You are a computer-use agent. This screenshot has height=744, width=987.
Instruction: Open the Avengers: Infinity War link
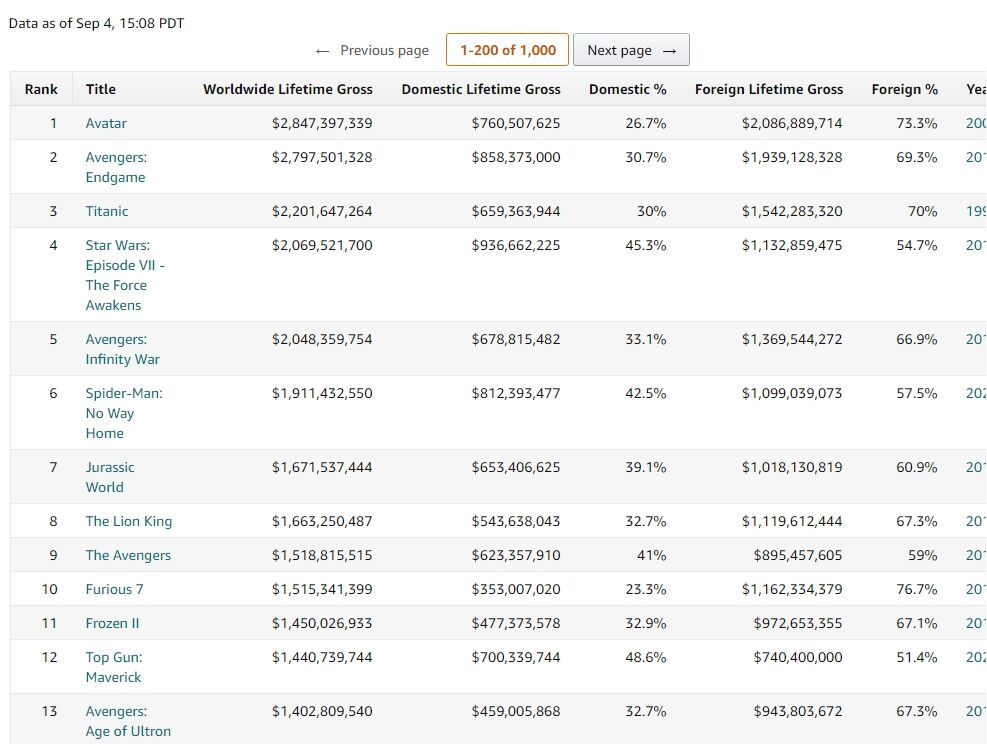[122, 349]
